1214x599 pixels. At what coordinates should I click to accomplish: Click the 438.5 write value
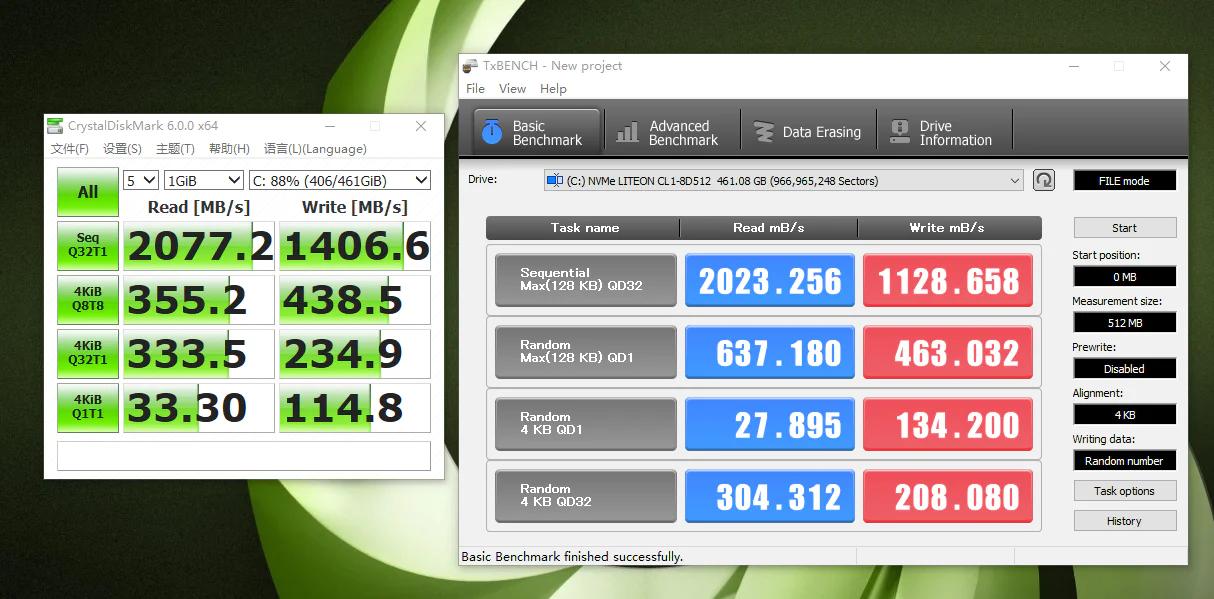355,300
